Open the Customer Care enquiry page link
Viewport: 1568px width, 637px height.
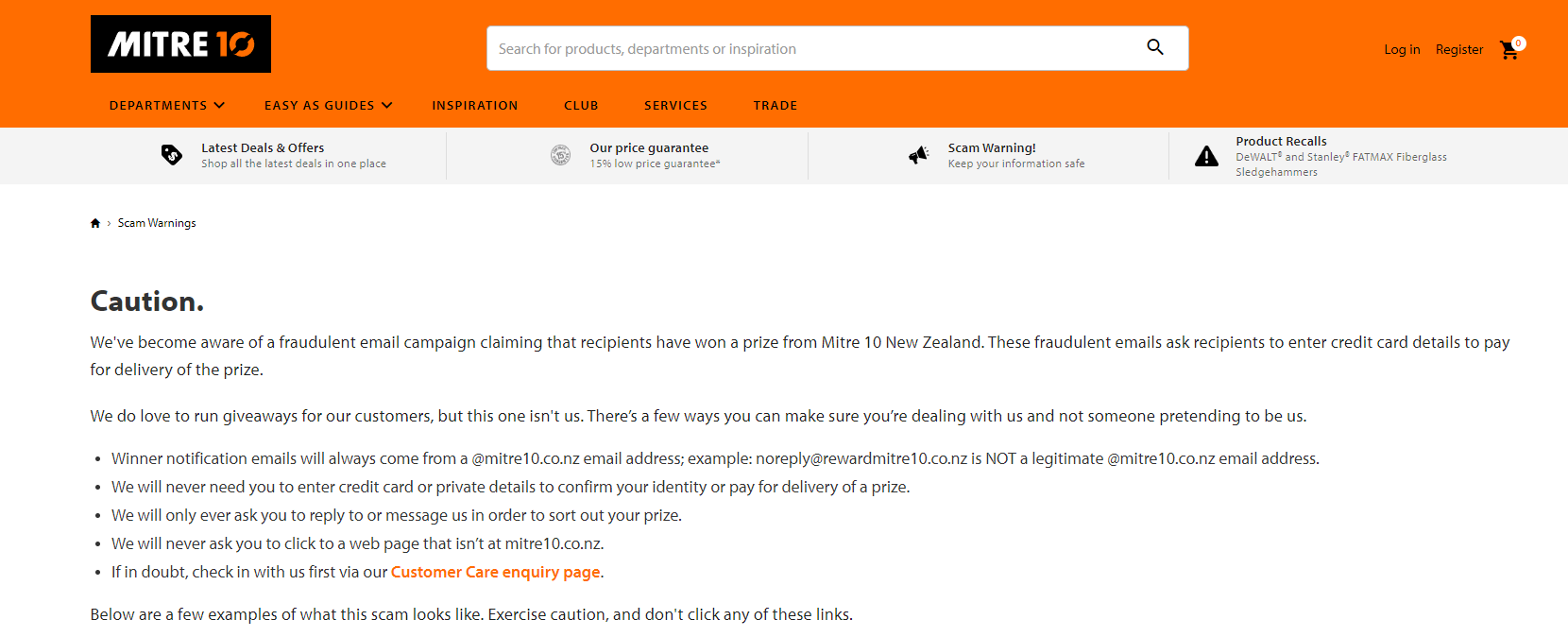pos(496,572)
